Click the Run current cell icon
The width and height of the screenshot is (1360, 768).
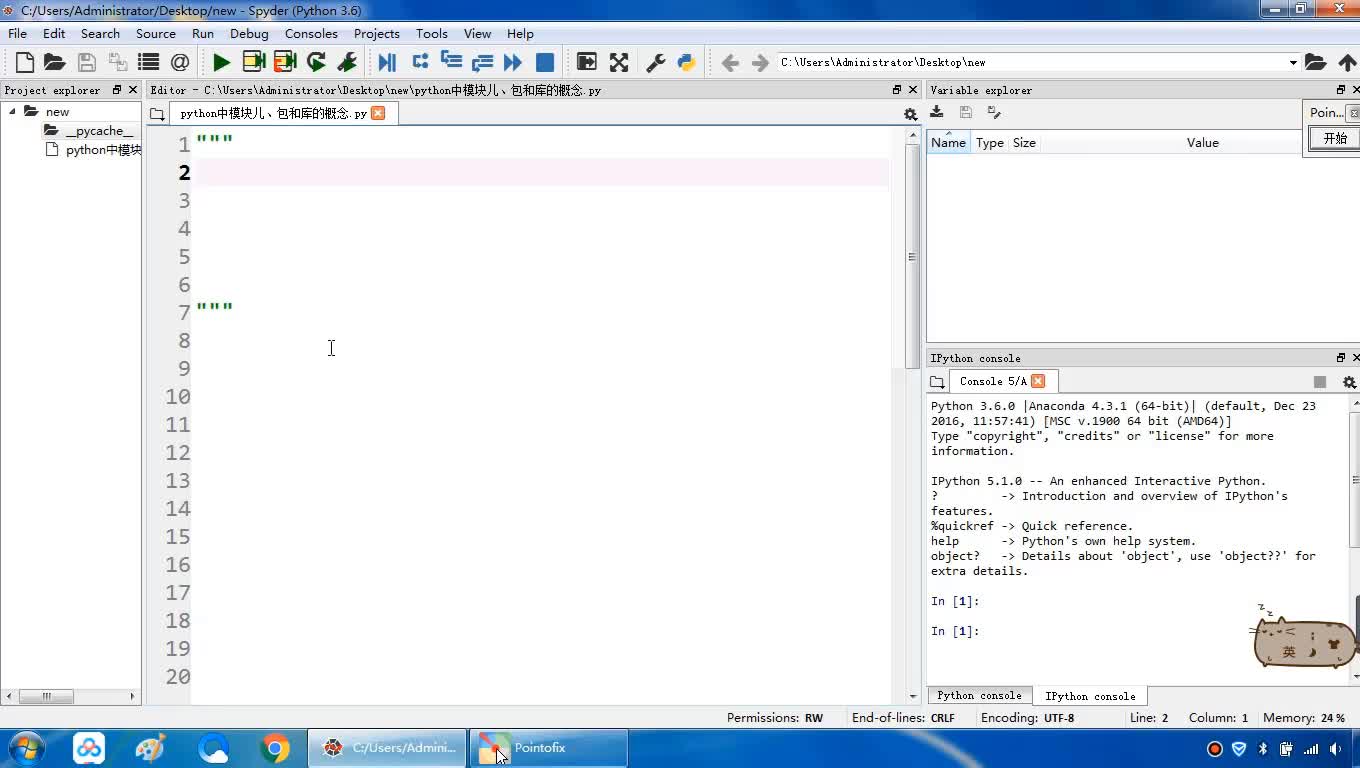pyautogui.click(x=253, y=62)
